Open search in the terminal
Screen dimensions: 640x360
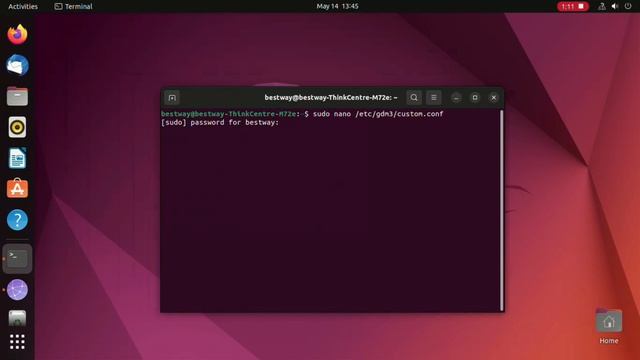pos(414,98)
